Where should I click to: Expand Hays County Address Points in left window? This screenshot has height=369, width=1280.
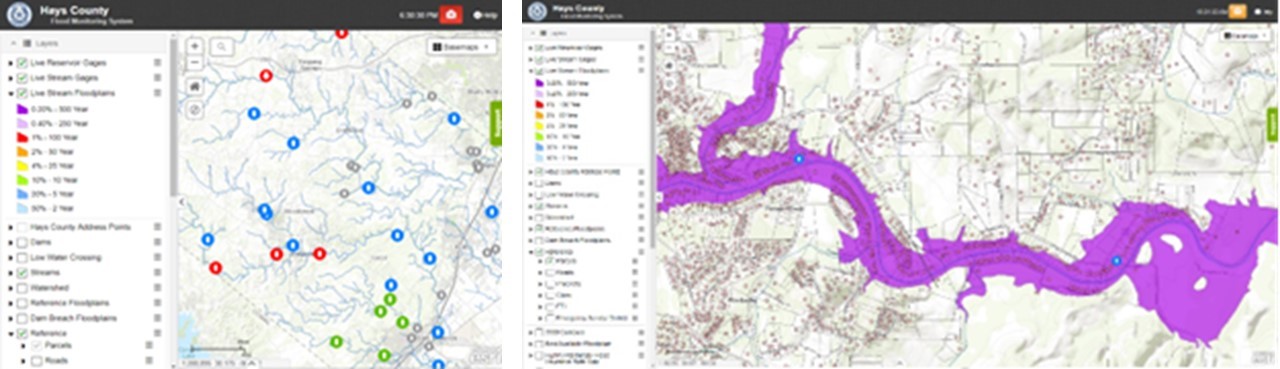coord(11,227)
